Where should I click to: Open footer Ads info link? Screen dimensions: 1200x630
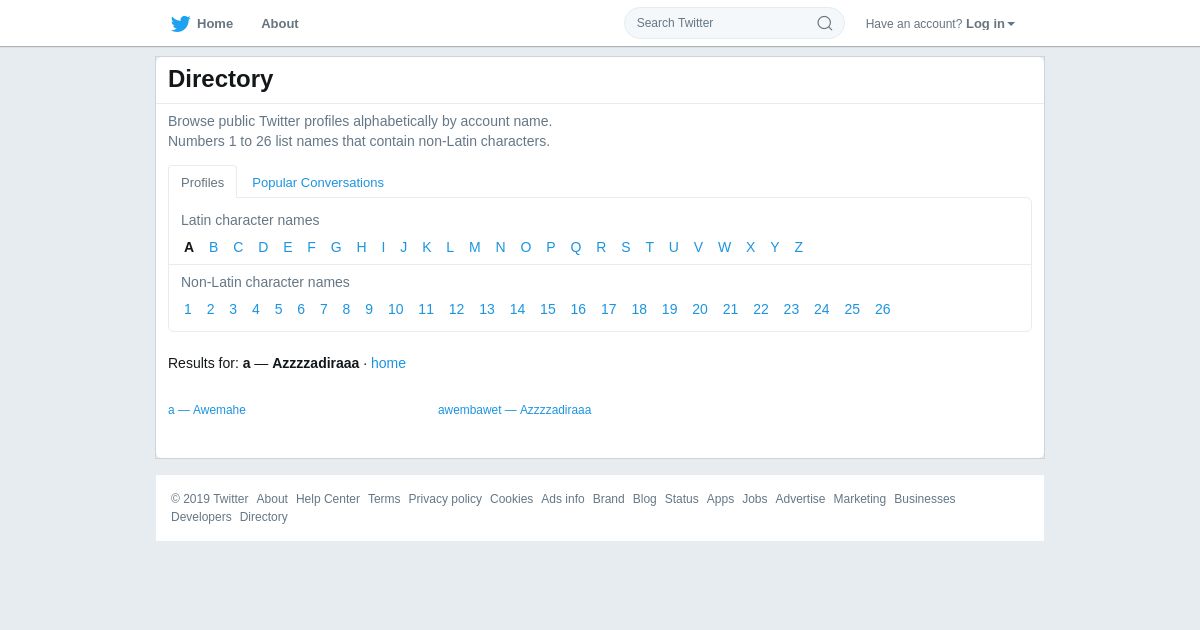[563, 499]
